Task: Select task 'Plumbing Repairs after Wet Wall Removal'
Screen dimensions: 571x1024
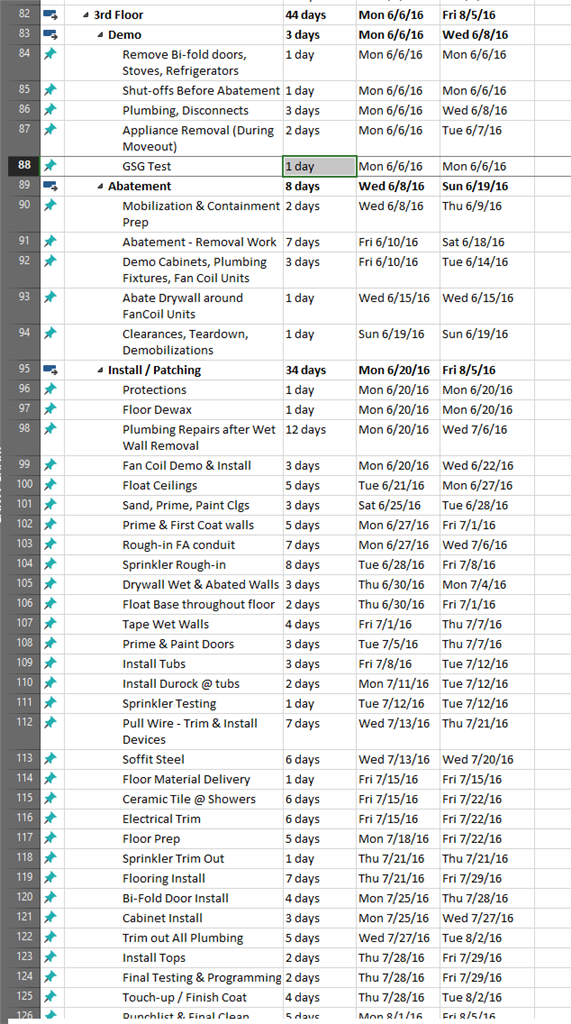Action: tap(199, 438)
